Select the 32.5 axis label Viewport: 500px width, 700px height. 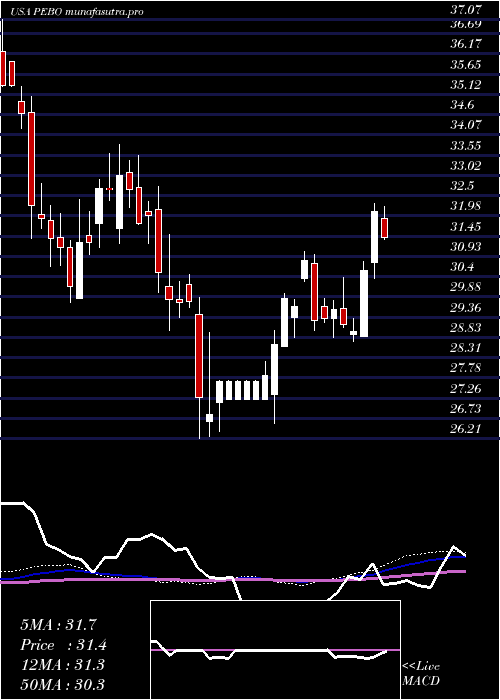(x=462, y=186)
